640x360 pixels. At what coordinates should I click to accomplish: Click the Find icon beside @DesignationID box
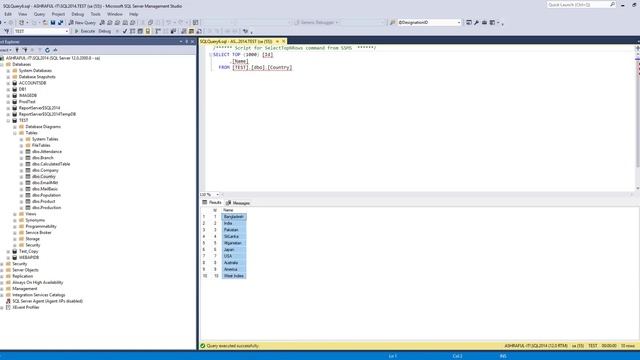393,22
